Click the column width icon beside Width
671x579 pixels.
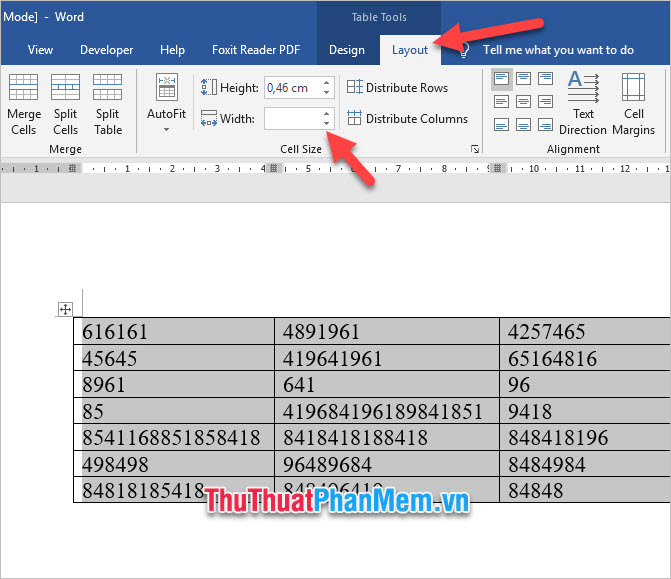click(208, 119)
